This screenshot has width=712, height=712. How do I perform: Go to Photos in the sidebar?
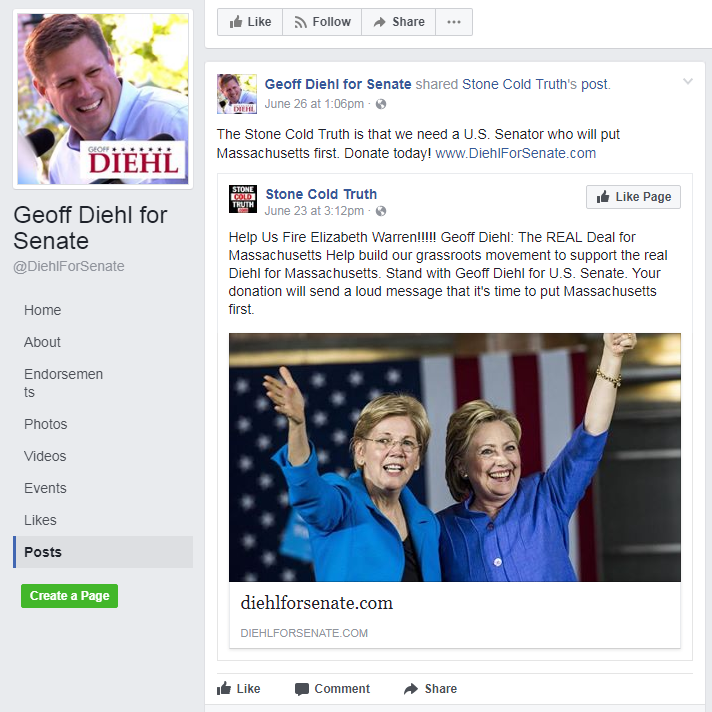click(x=45, y=424)
